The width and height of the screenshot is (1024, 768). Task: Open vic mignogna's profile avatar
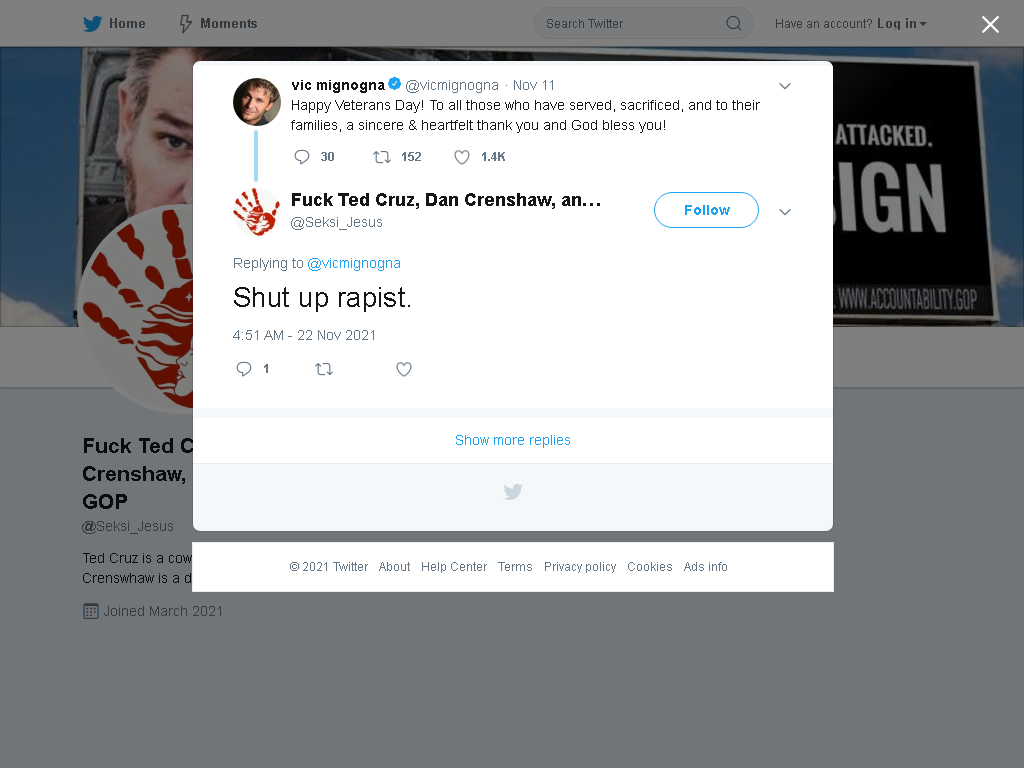coord(257,102)
